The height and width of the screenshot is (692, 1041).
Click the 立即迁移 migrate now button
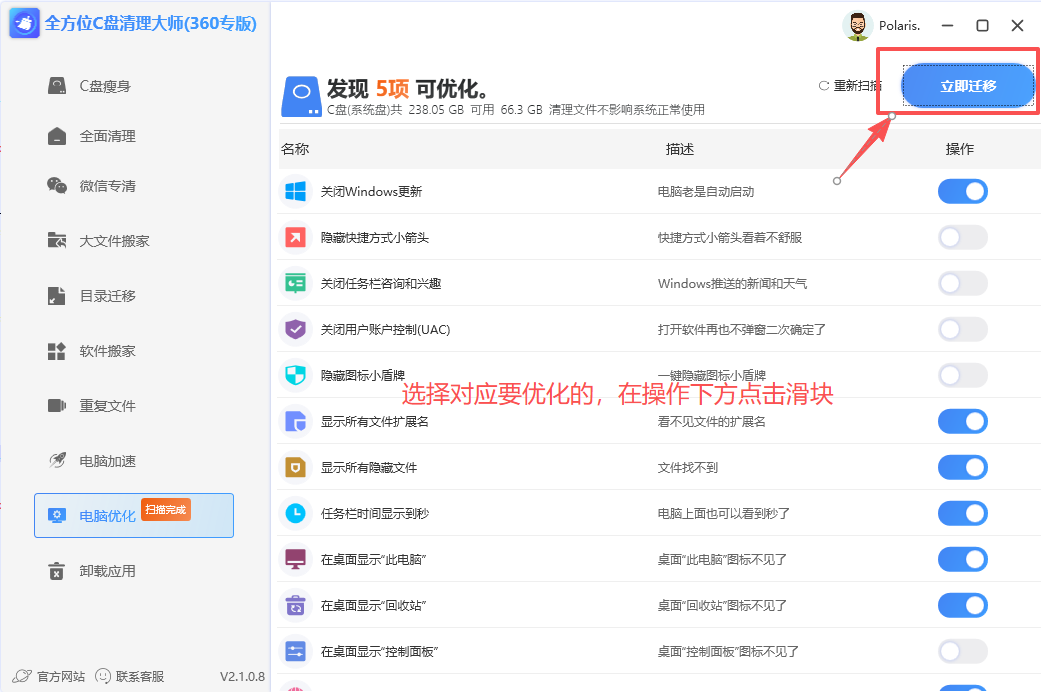pos(966,86)
